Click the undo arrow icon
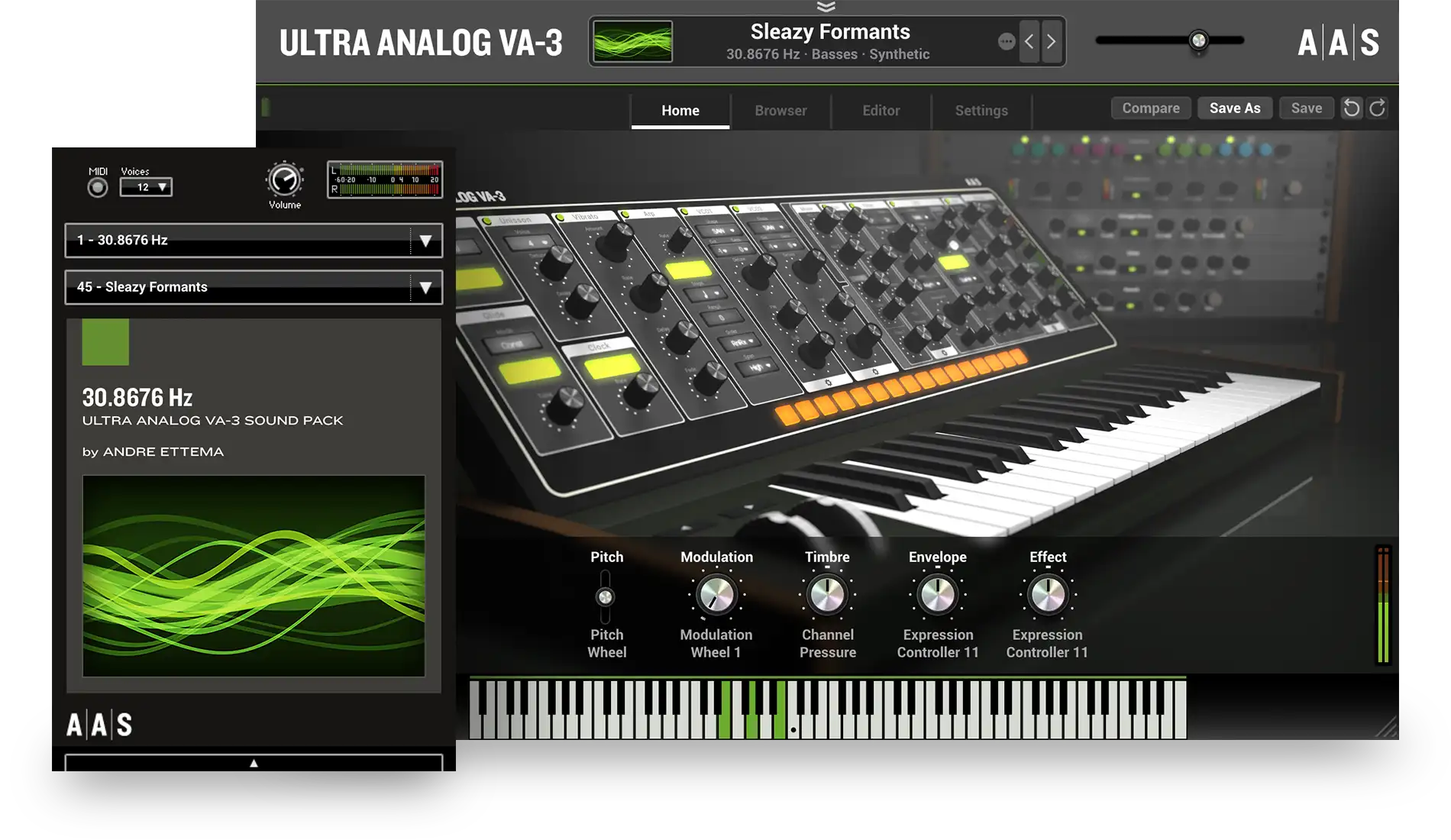This screenshot has width=1451, height=840. 1351,108
